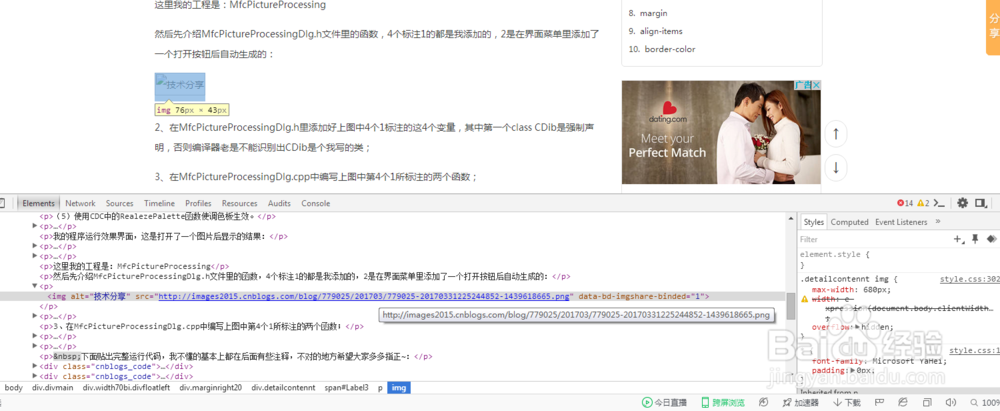The width and height of the screenshot is (1000, 411).
Task: Open the img src URL link
Action: (364, 297)
